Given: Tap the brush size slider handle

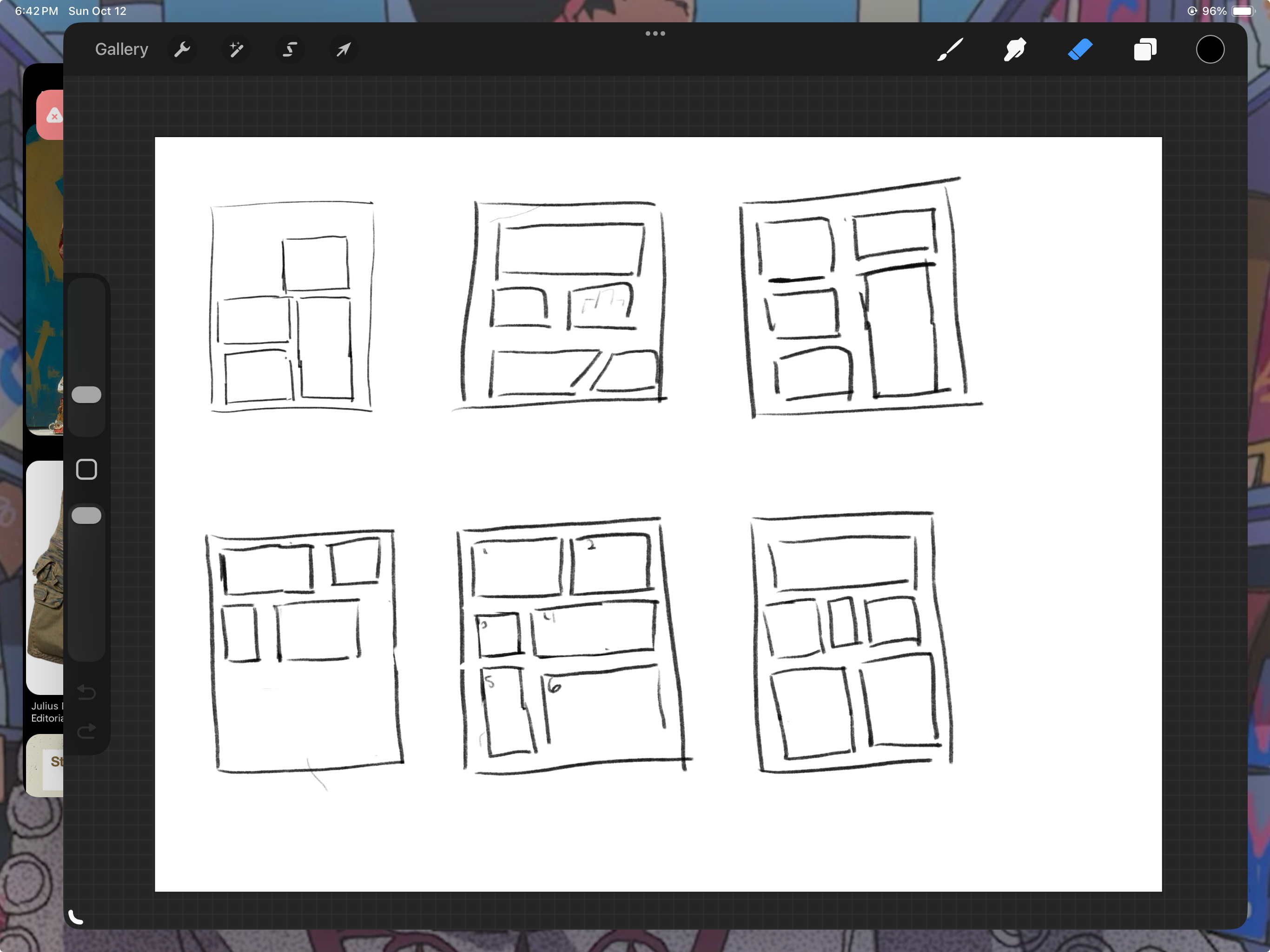Looking at the screenshot, I should coord(86,395).
